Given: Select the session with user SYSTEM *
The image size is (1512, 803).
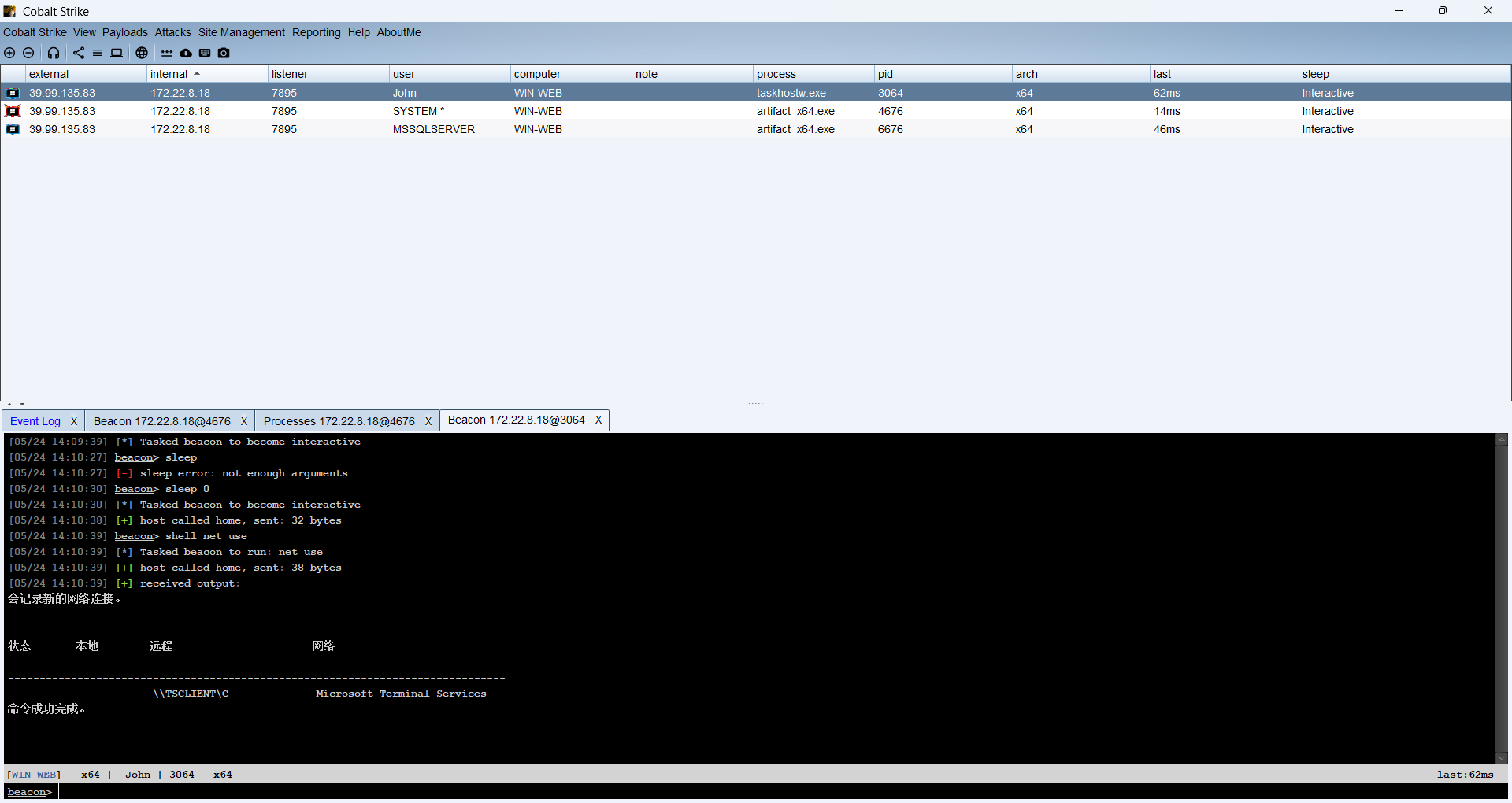Looking at the screenshot, I should (756, 111).
